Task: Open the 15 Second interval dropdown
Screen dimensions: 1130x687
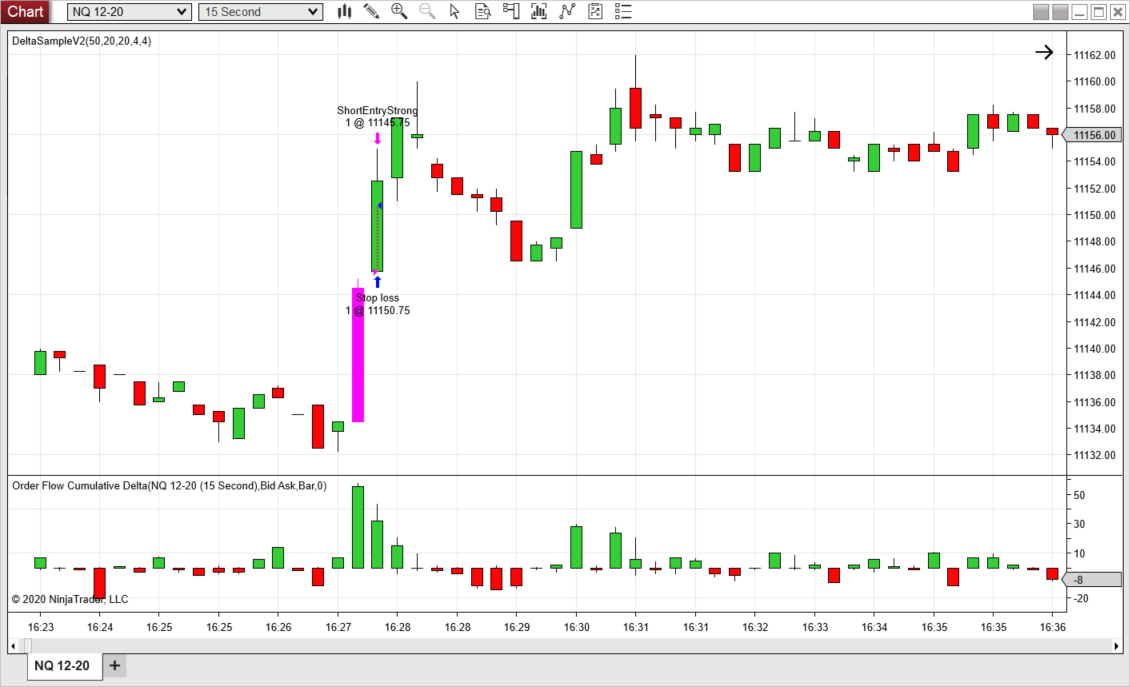Action: (260, 12)
